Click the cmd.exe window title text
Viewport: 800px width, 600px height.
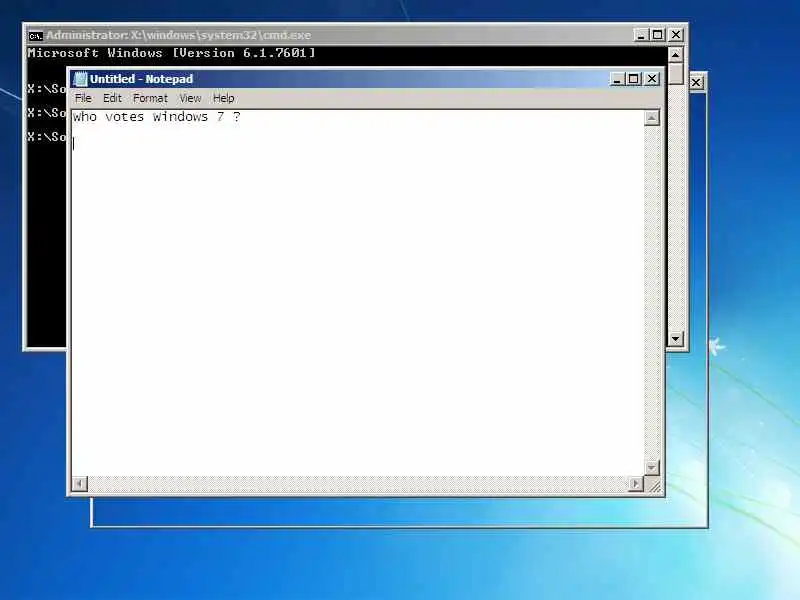(x=178, y=35)
